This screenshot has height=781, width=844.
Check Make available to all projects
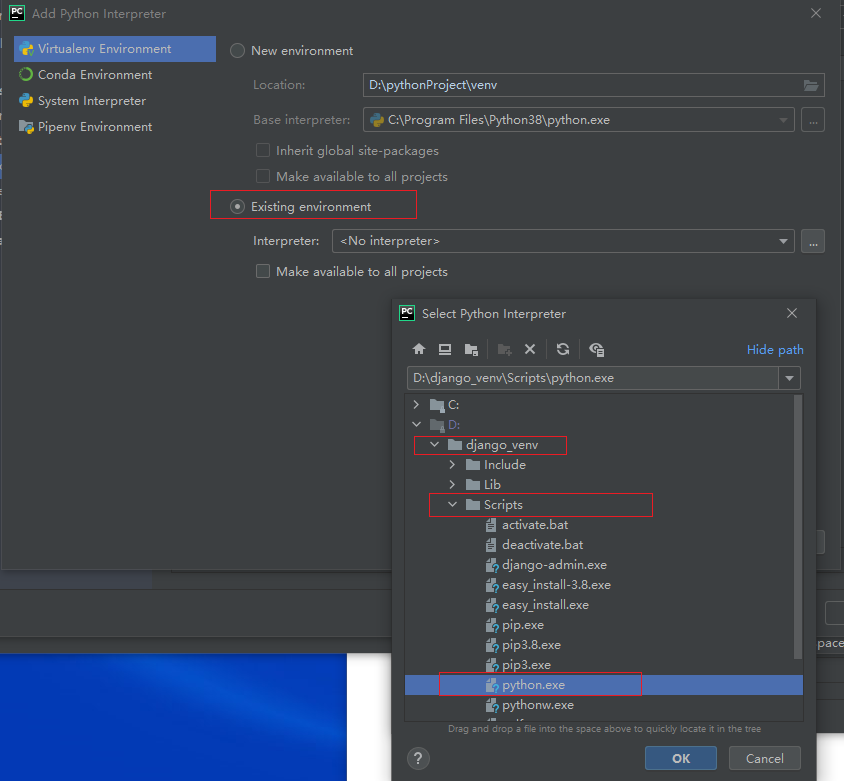click(x=262, y=178)
